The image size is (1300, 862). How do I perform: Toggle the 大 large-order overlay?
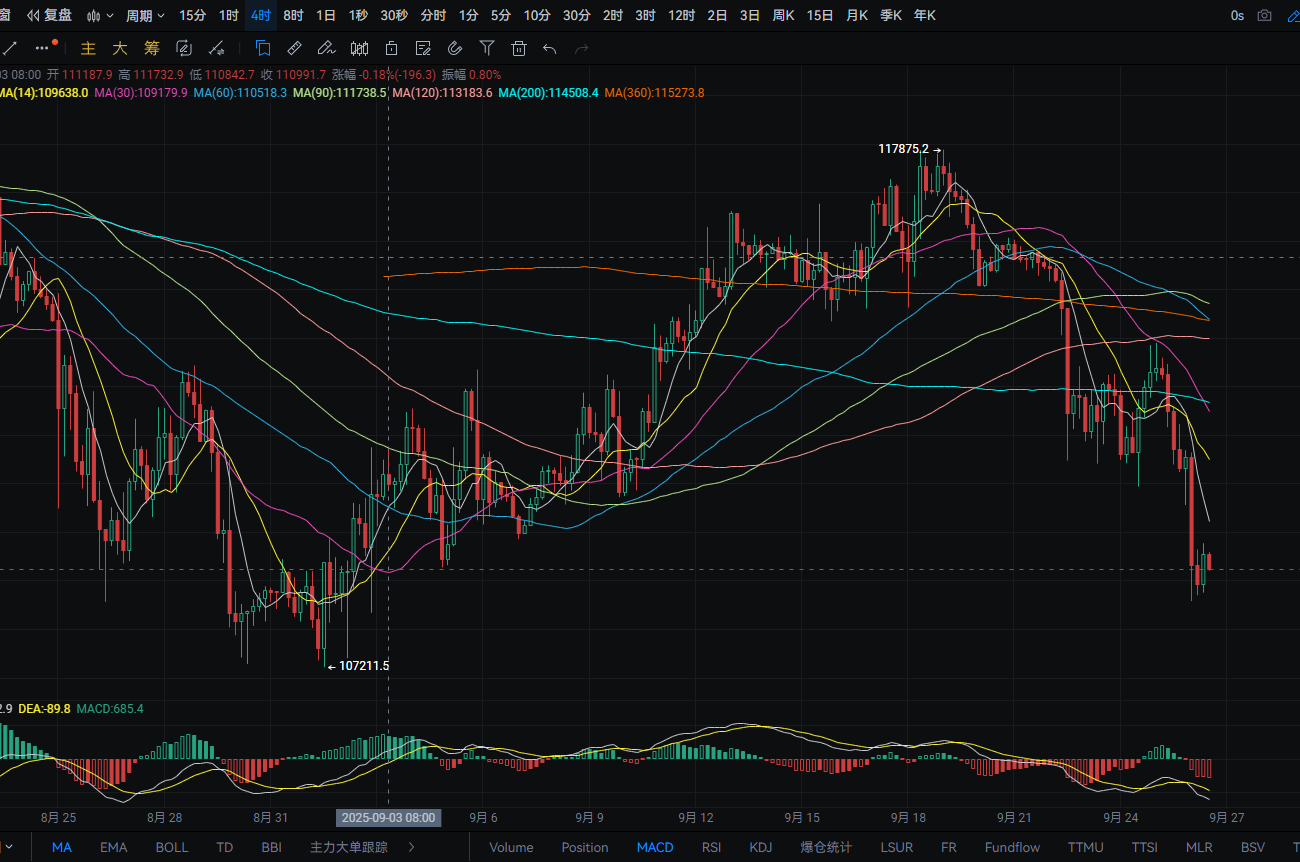(120, 48)
